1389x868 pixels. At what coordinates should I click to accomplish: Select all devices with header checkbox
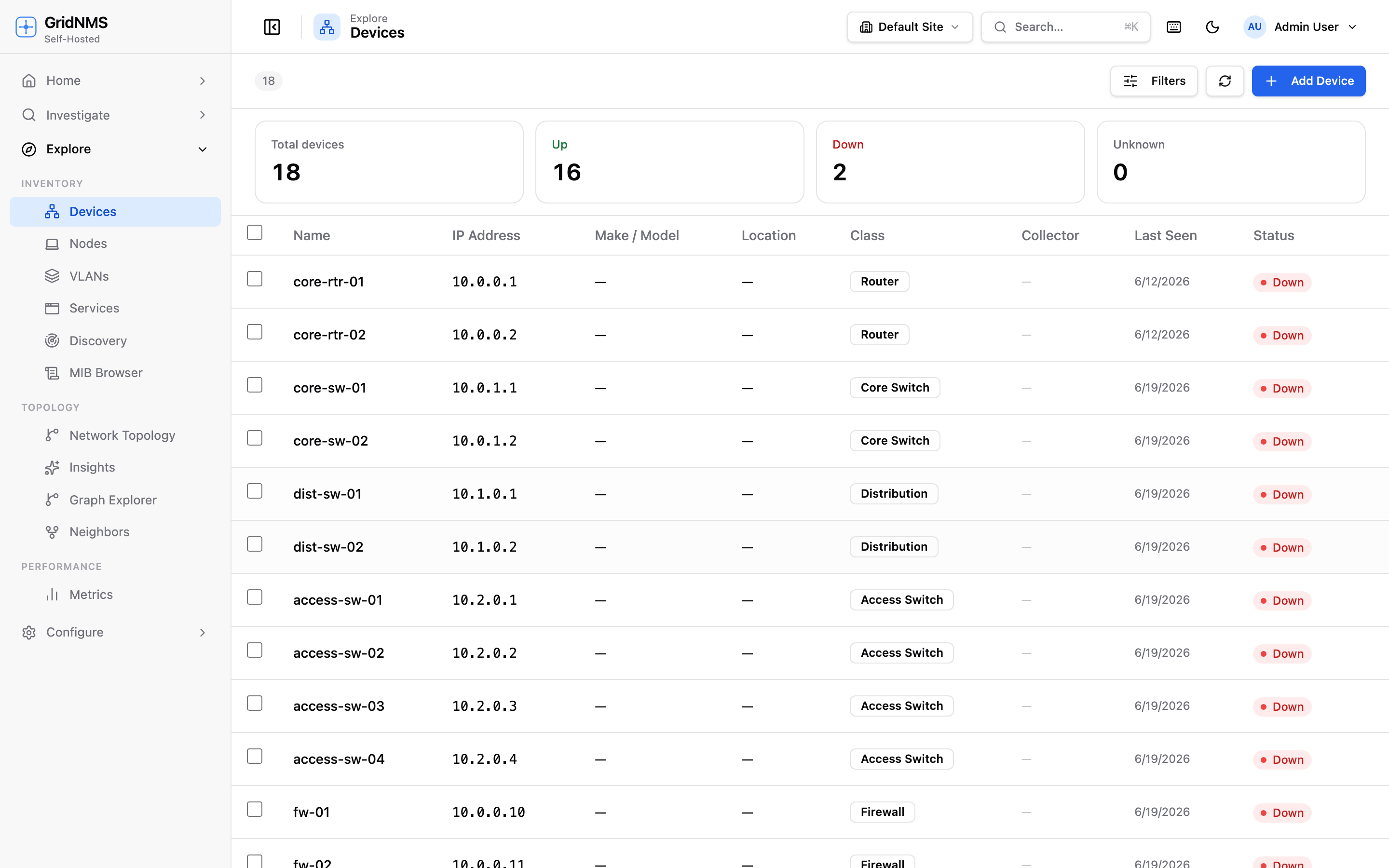(x=255, y=232)
